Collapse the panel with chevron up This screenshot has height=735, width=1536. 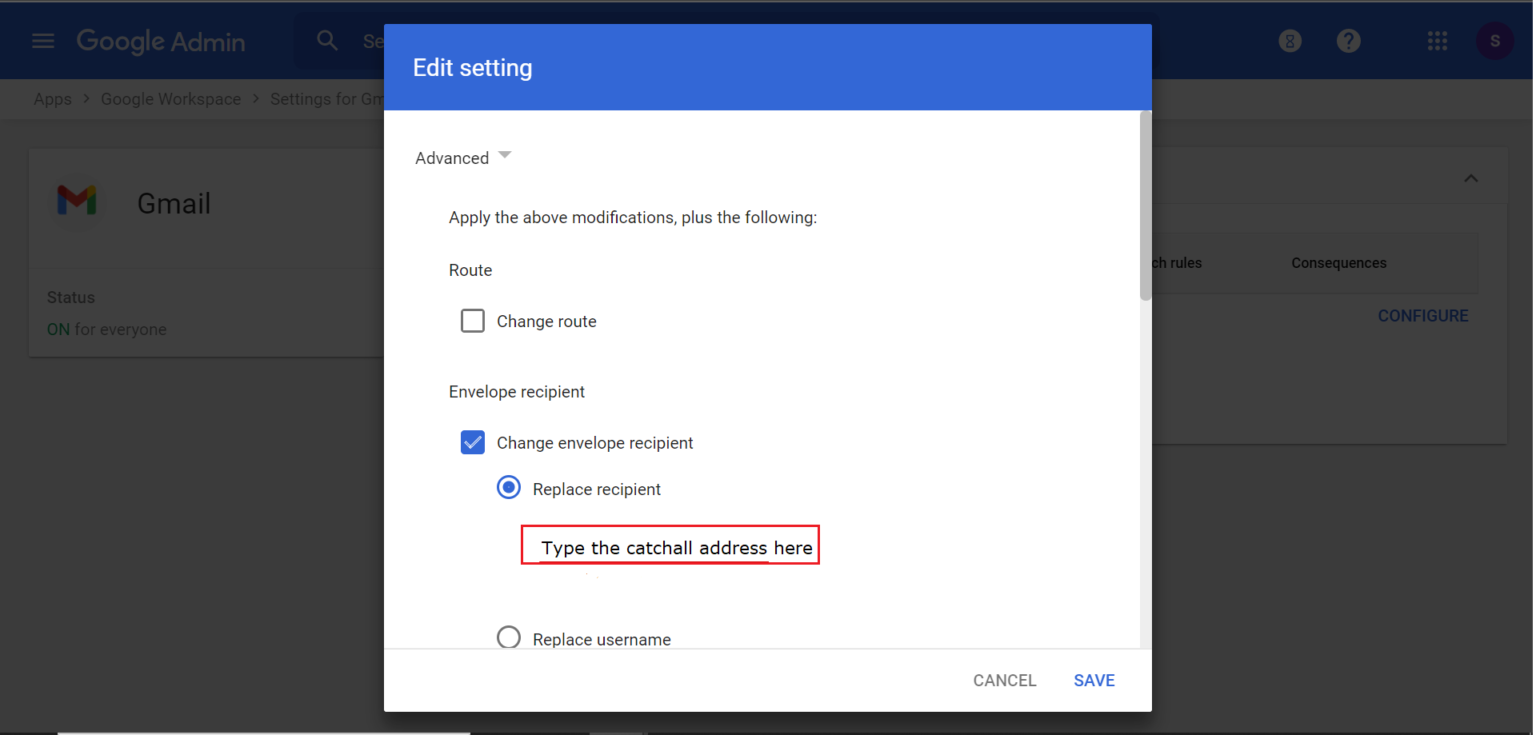1471,179
